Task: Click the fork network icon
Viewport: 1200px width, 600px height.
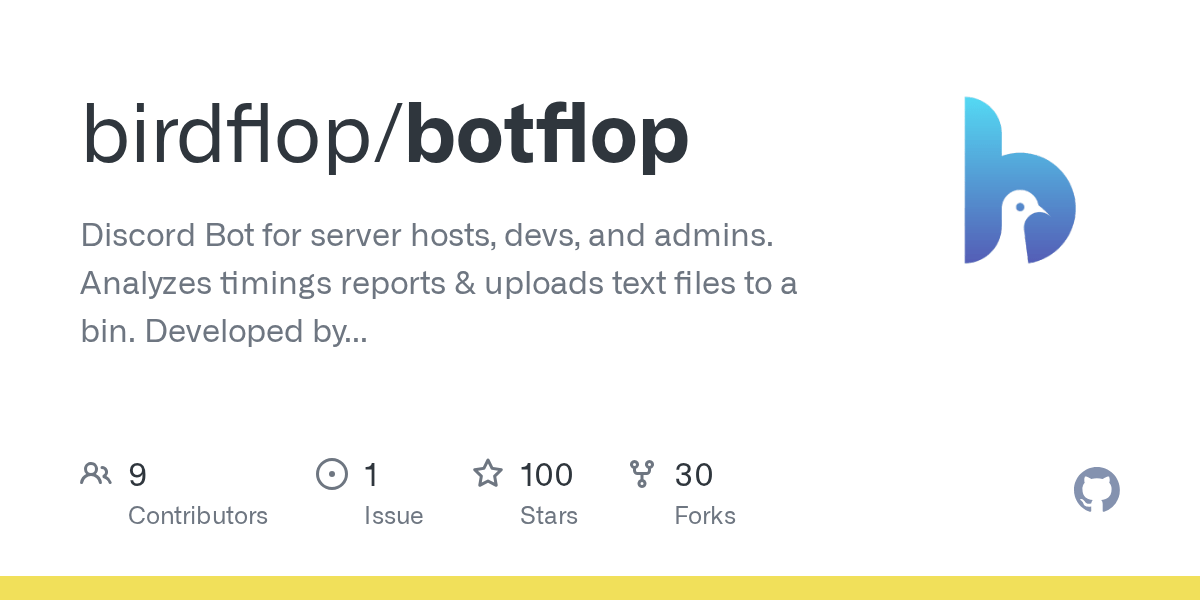Action: 643,474
